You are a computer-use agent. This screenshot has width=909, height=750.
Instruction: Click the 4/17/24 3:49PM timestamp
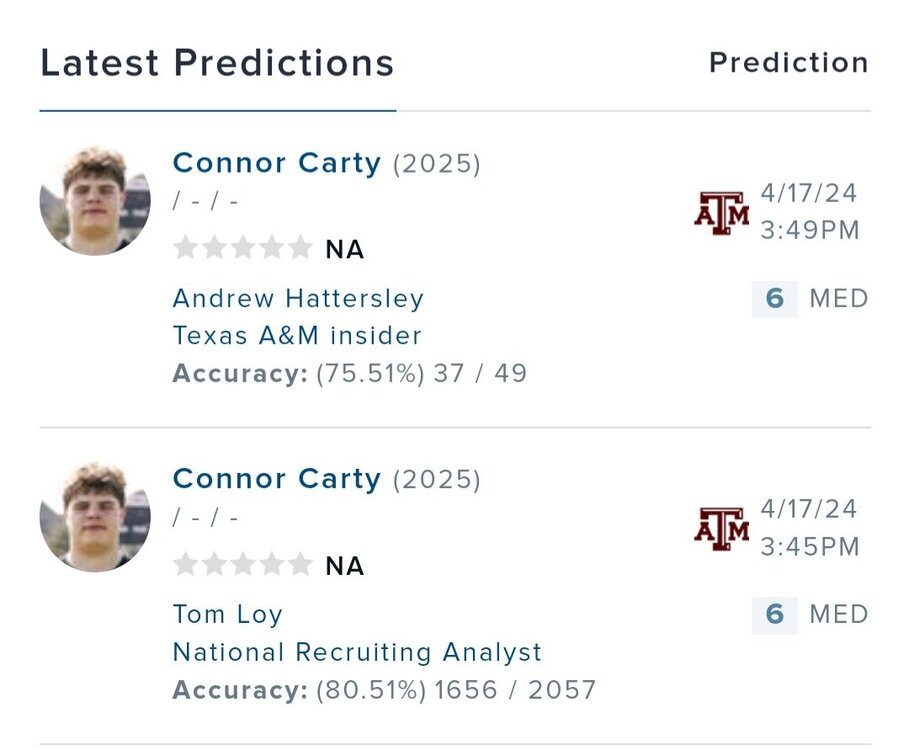point(809,211)
